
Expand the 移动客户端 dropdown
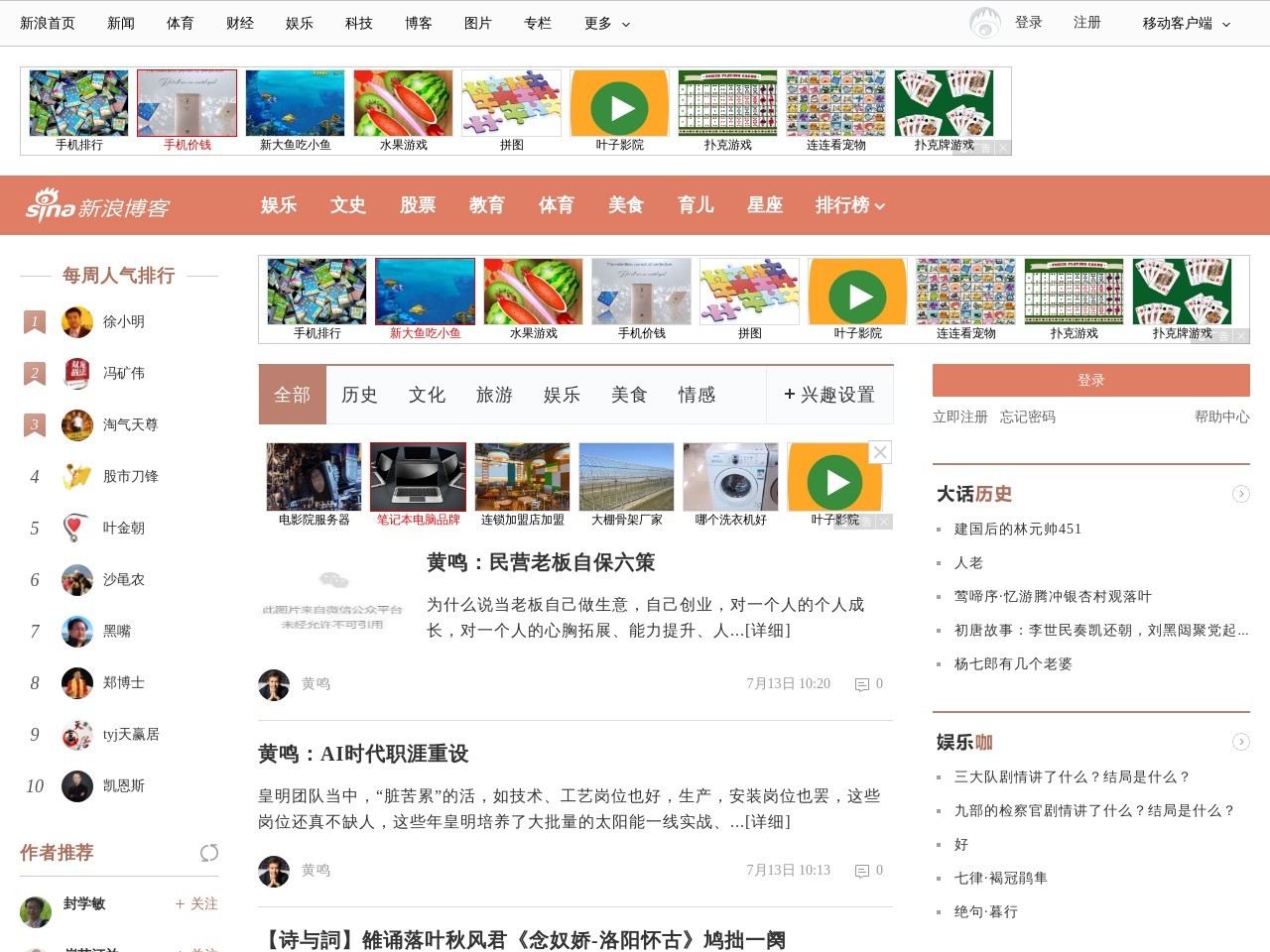click(x=1187, y=23)
